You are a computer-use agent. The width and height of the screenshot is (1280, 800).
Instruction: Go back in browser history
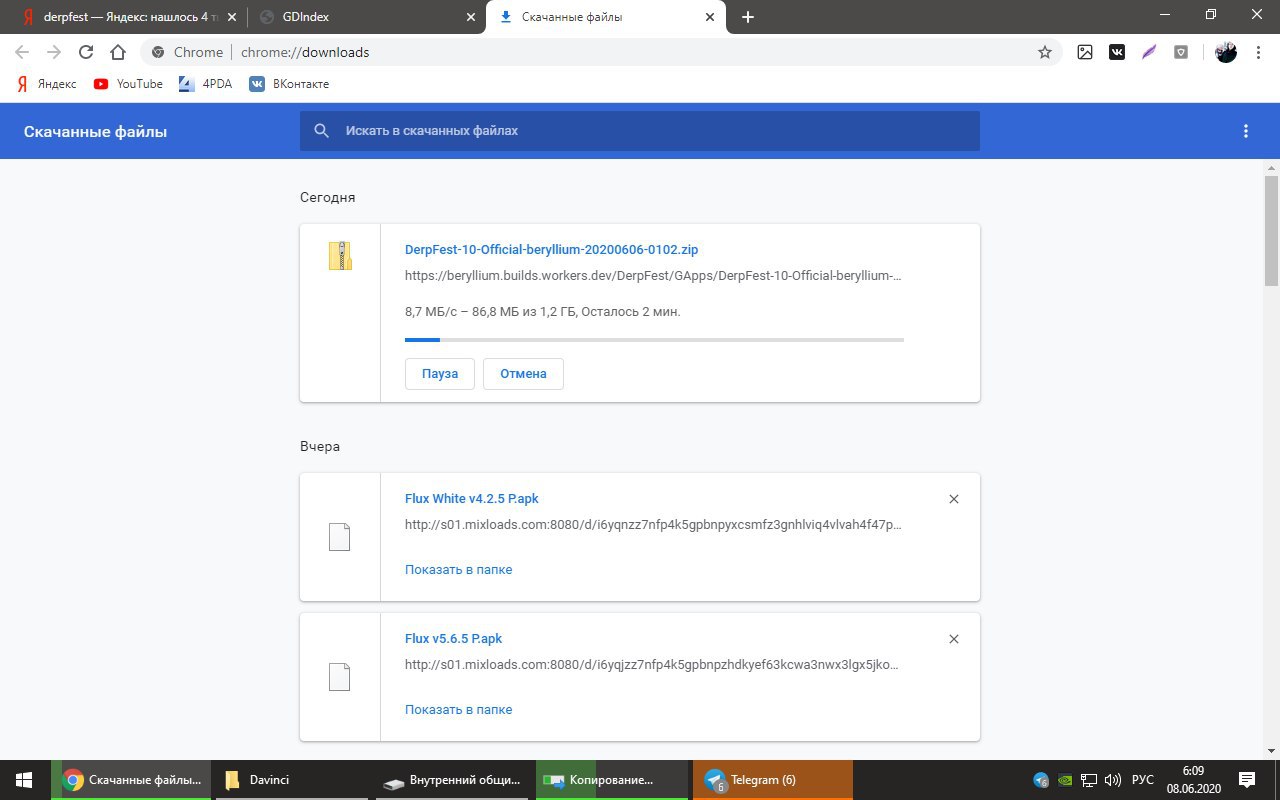(x=22, y=52)
